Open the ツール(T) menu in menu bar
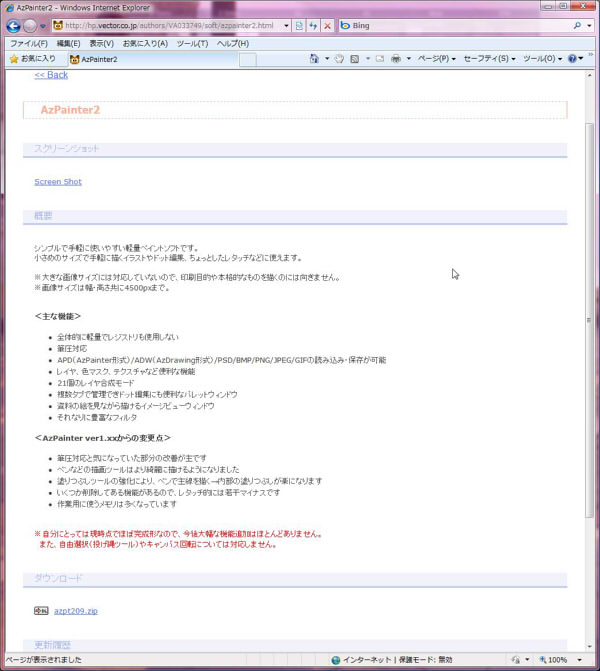The height and width of the screenshot is (671, 600). pyautogui.click(x=193, y=44)
